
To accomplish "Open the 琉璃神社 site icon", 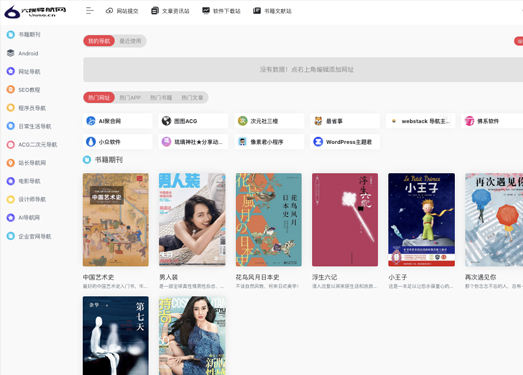I will (166, 142).
